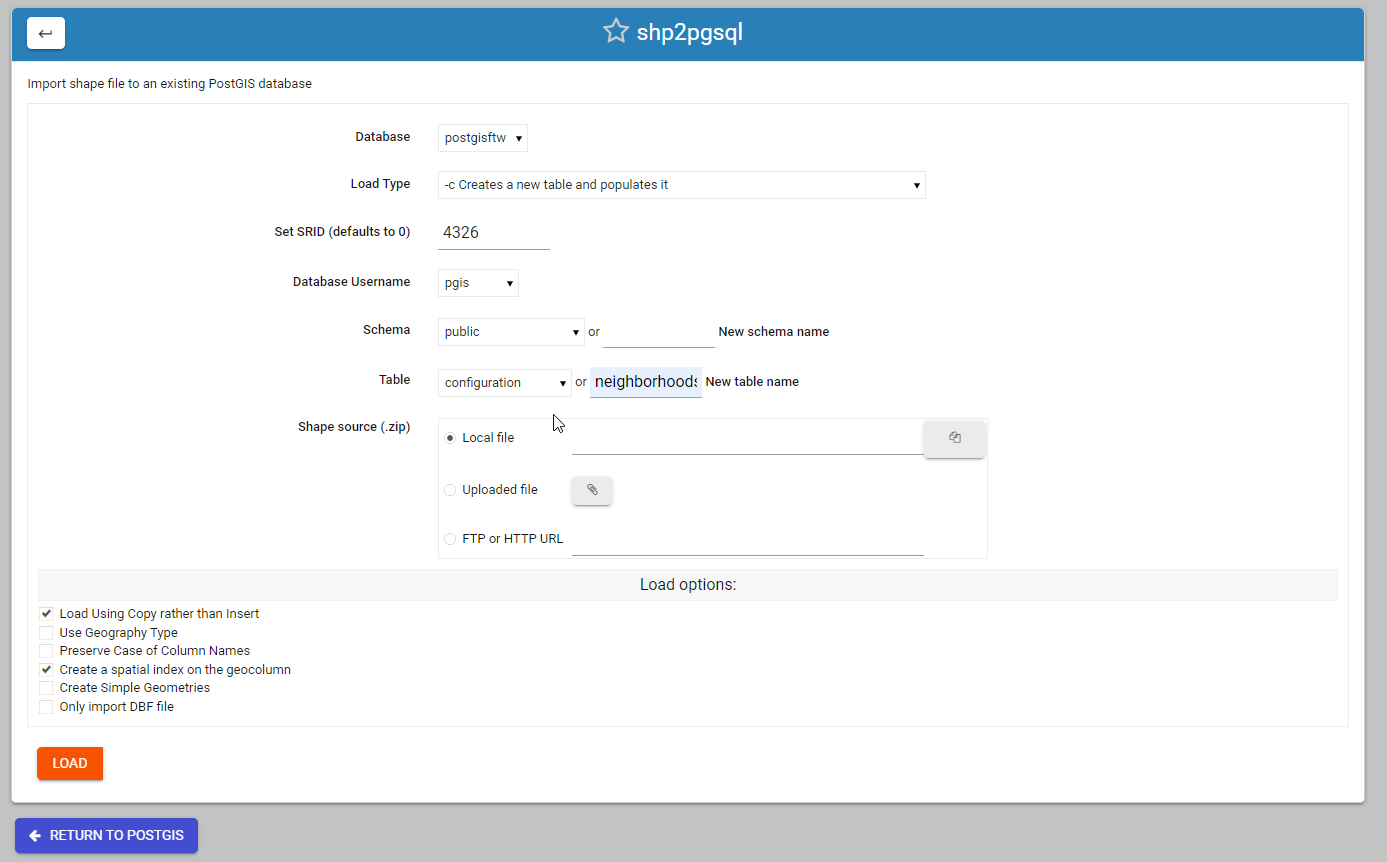This screenshot has height=862, width=1387.
Task: Check Preserve Case of Column Names
Action: point(46,651)
